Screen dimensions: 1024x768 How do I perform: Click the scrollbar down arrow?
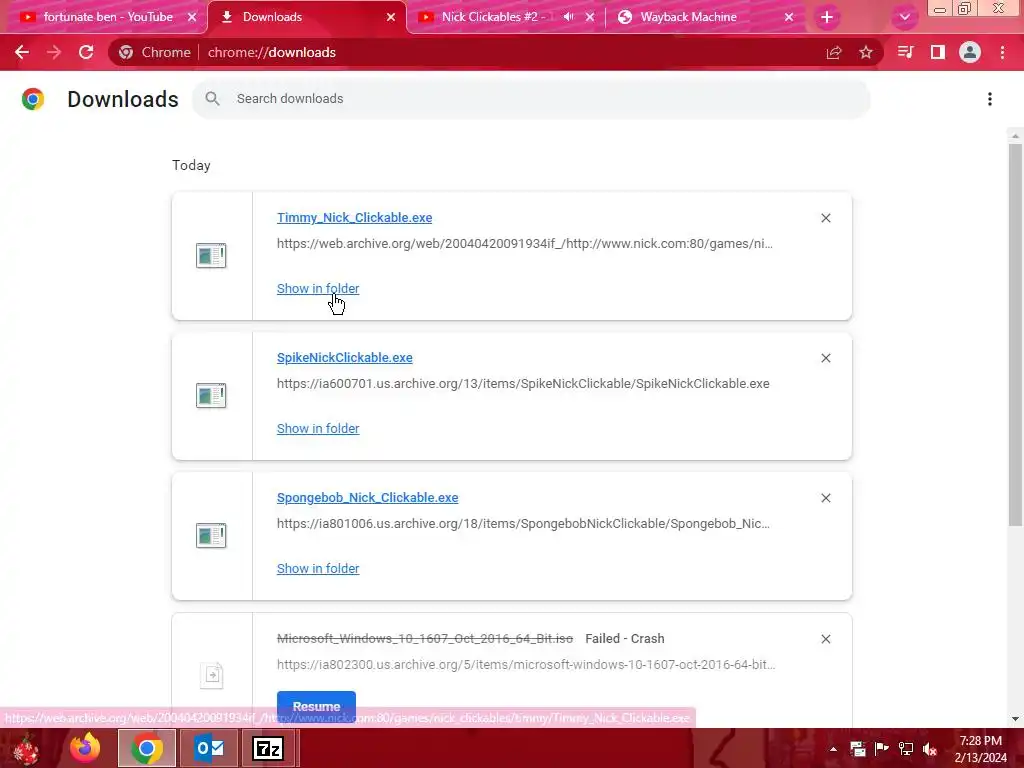pos(1015,719)
